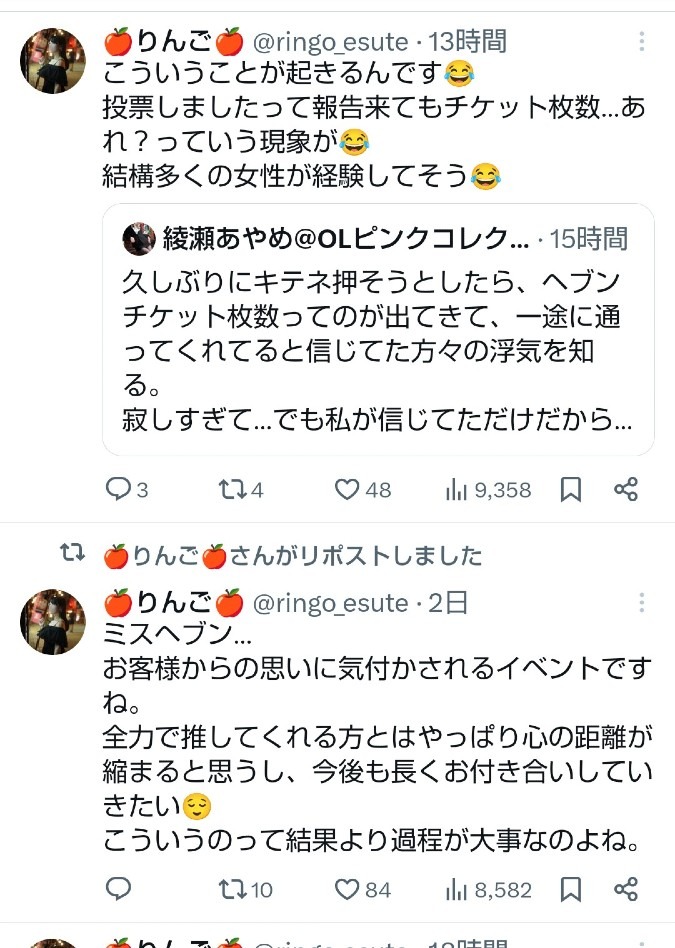Viewport: 675px width, 948px height.
Task: Toggle retweet on the post with 10 reposts
Action: point(231,889)
